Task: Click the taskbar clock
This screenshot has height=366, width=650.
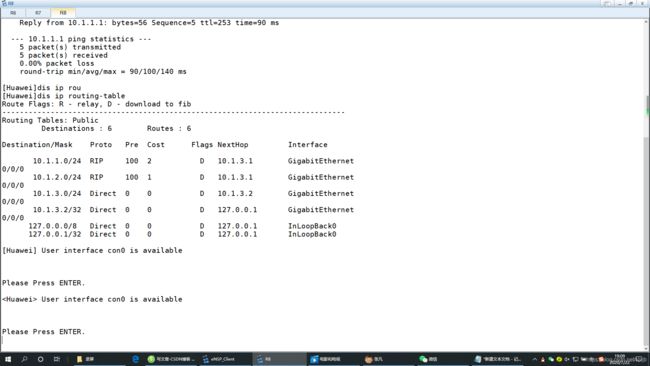Action: 619,359
